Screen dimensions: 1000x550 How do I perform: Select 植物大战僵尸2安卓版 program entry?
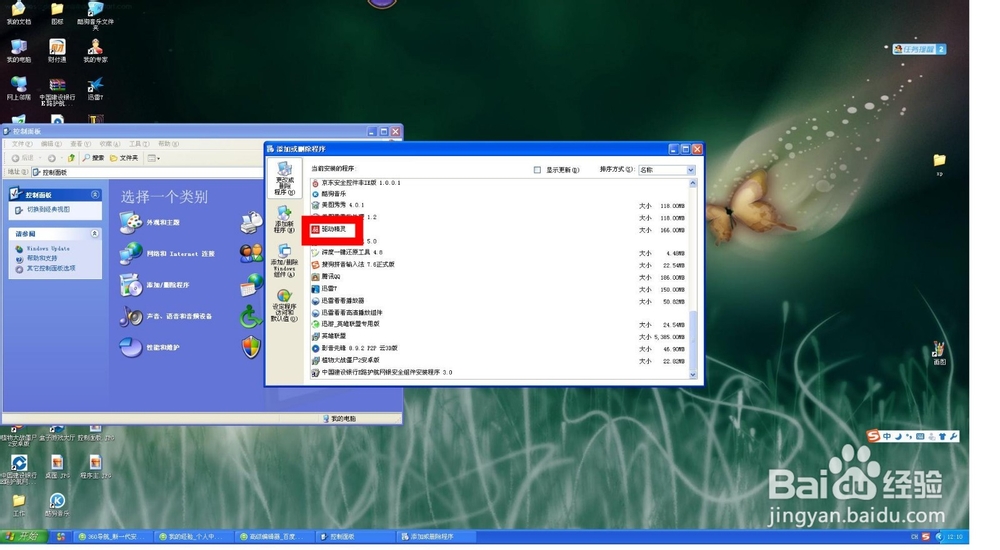tap(346, 360)
